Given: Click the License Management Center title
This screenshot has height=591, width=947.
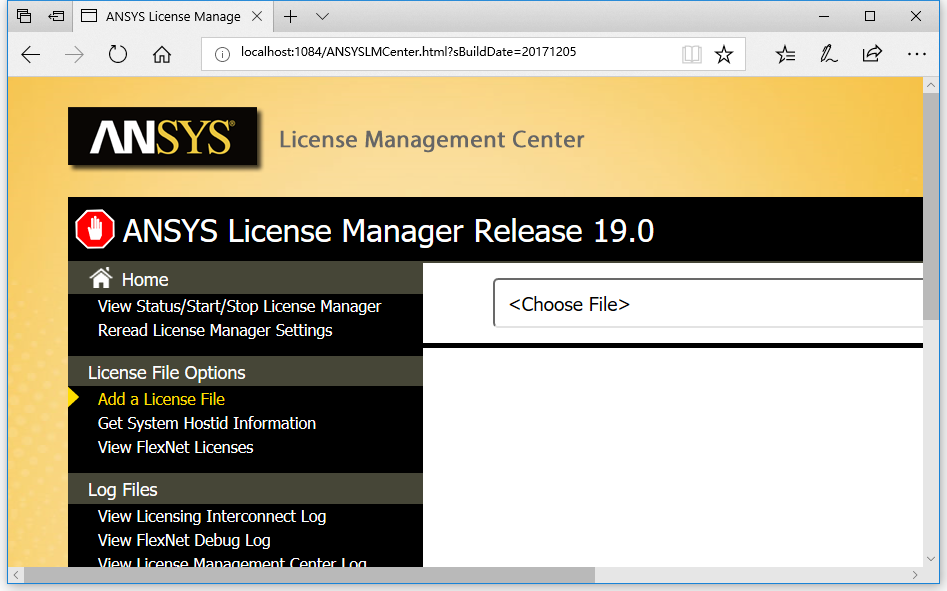Looking at the screenshot, I should tap(431, 139).
